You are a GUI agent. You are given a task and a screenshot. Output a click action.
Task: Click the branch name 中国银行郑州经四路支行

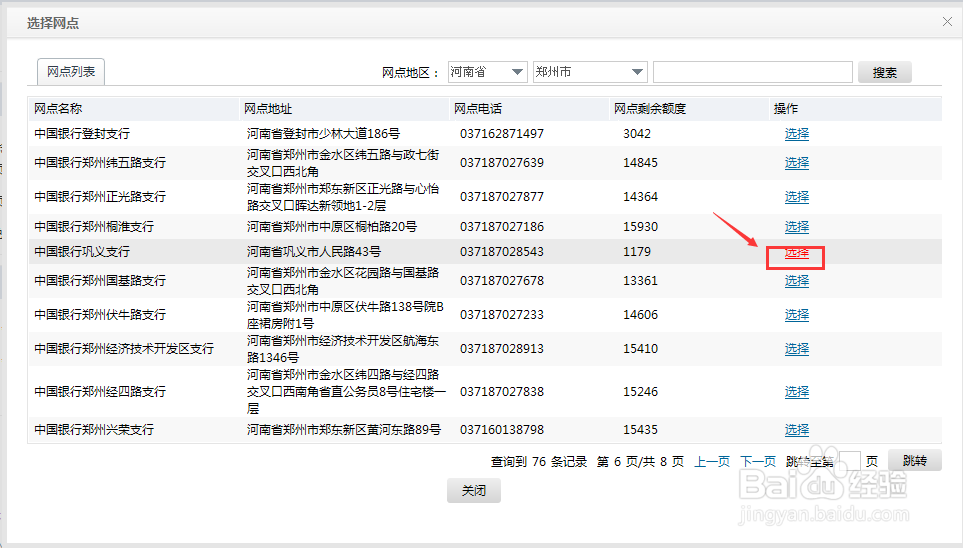pos(100,391)
